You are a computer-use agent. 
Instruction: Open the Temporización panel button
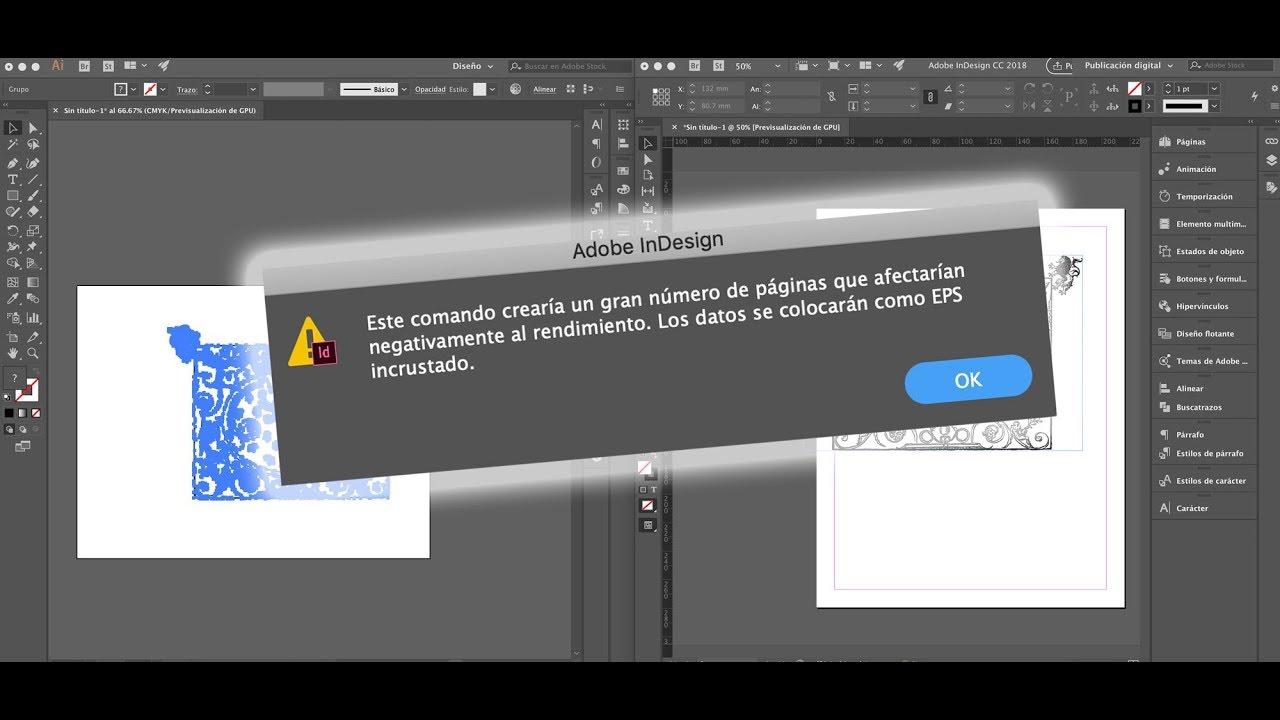click(1204, 196)
